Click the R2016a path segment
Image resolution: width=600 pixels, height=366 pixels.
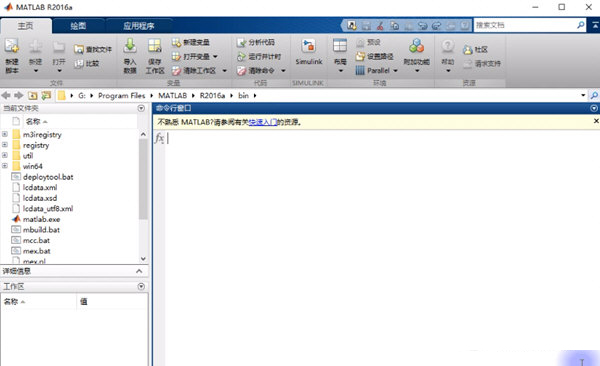(212, 95)
